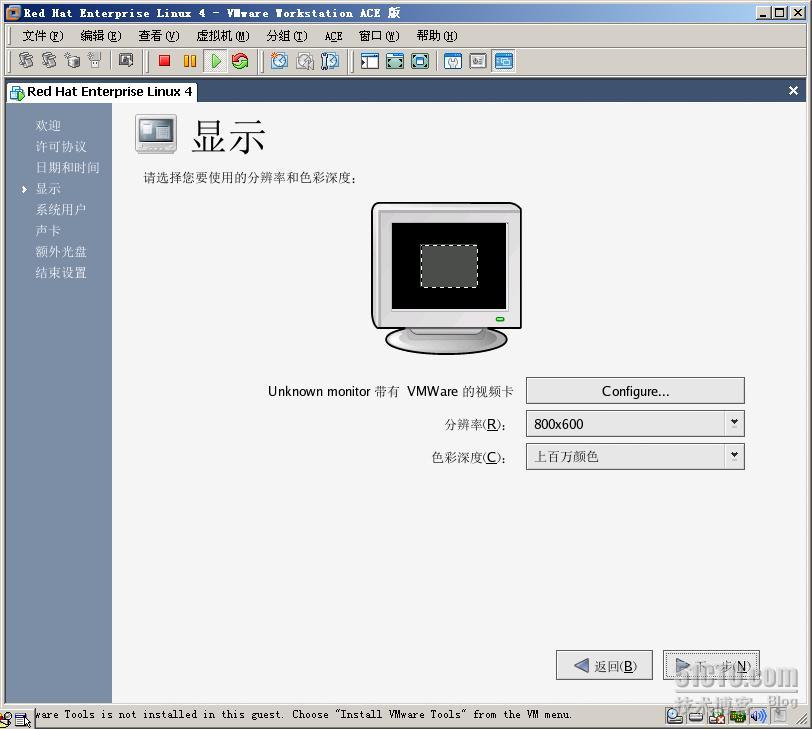The width and height of the screenshot is (812, 729).
Task: Click the VMware title bar application icon
Action: pos(12,12)
